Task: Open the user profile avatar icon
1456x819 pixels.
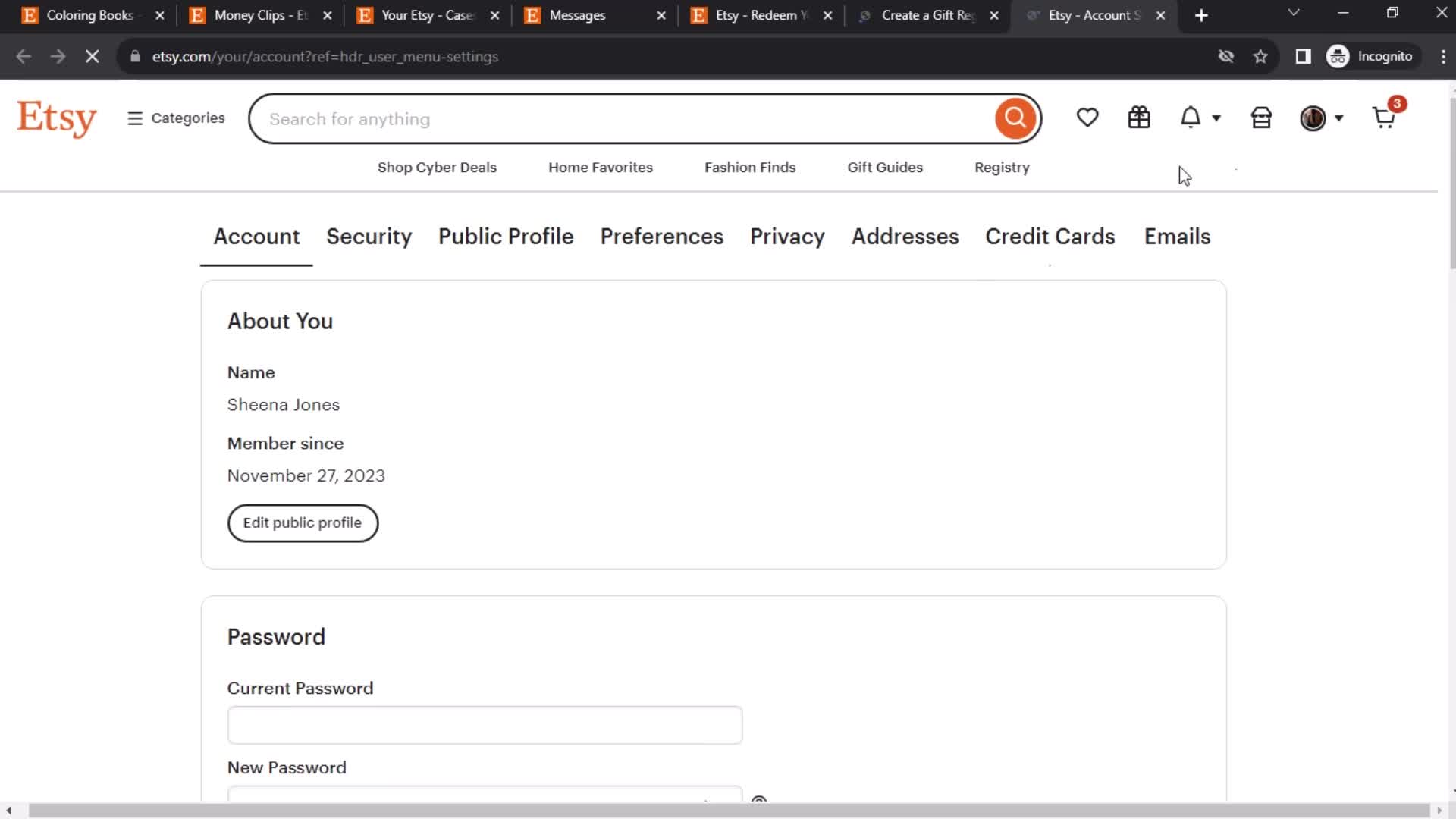Action: click(x=1313, y=118)
